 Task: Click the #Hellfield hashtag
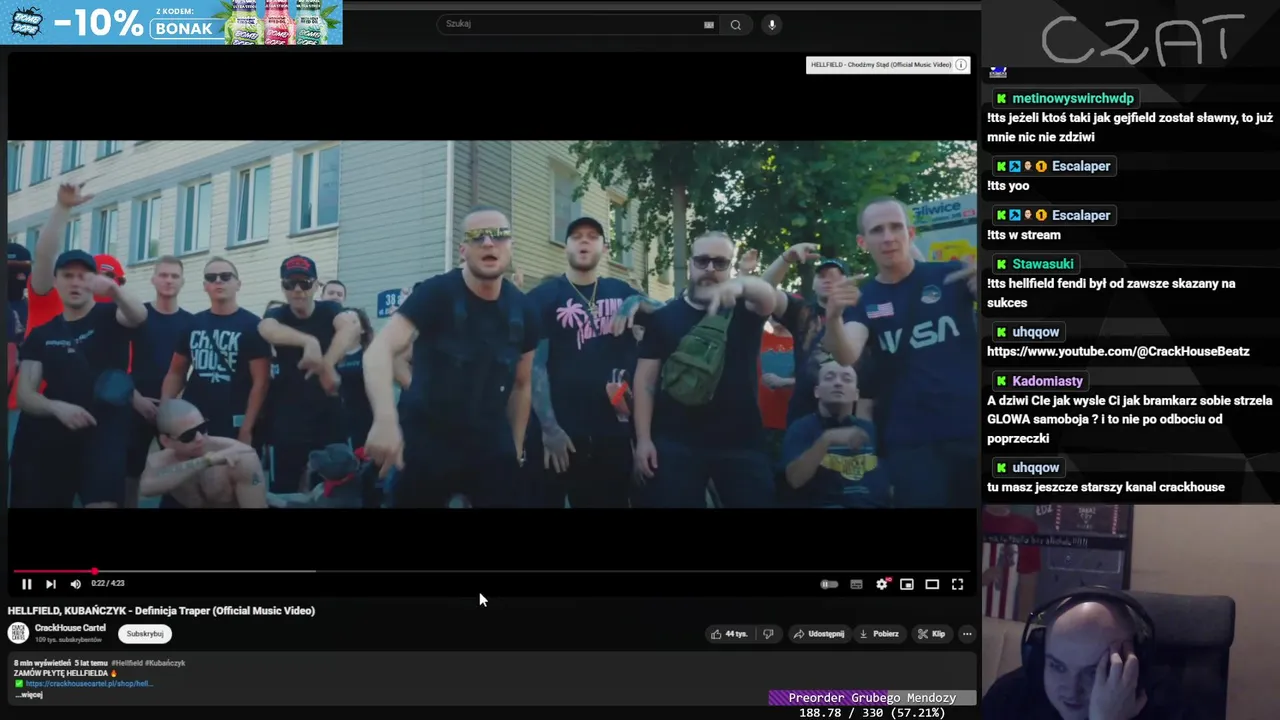point(126,663)
